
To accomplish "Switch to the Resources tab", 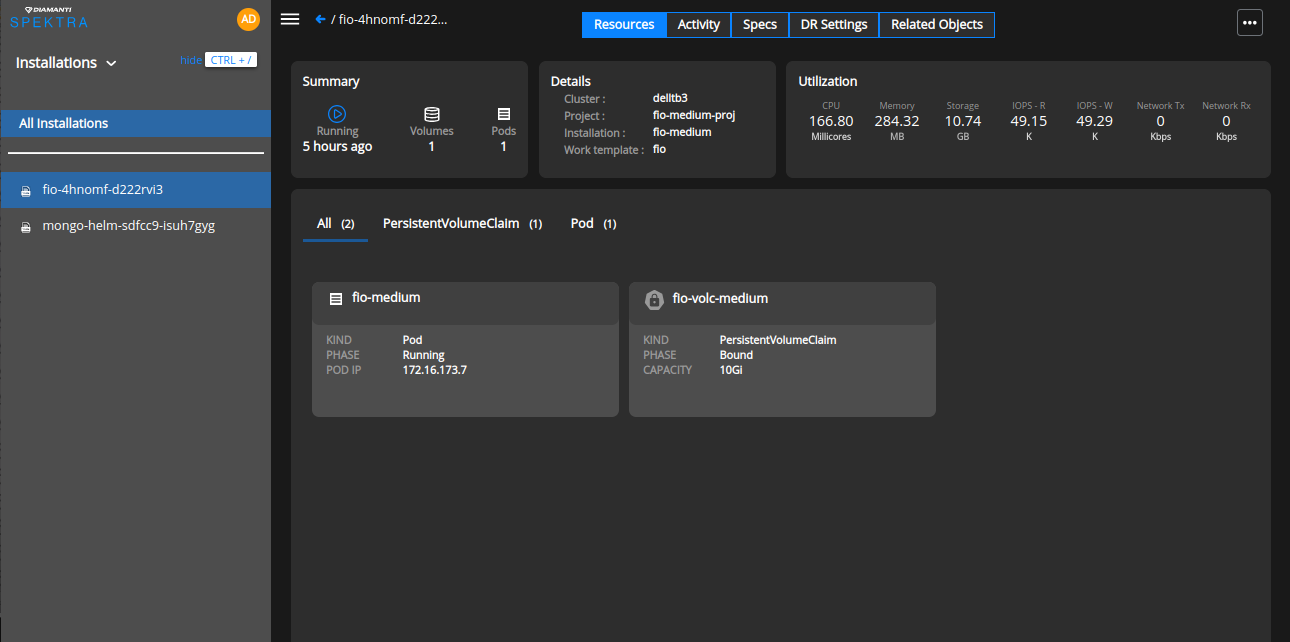I will click(624, 25).
